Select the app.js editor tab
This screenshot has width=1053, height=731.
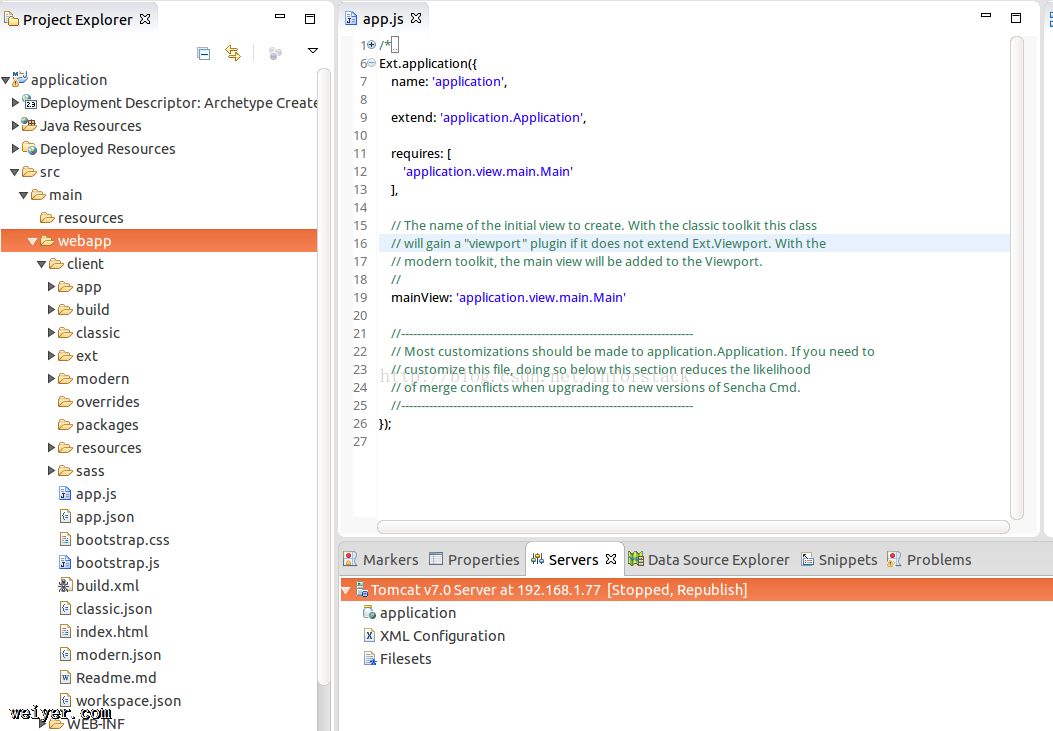pos(383,19)
